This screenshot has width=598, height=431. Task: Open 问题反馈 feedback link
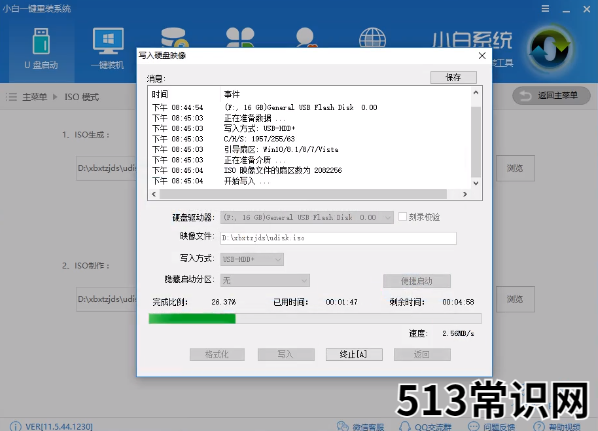491,427
